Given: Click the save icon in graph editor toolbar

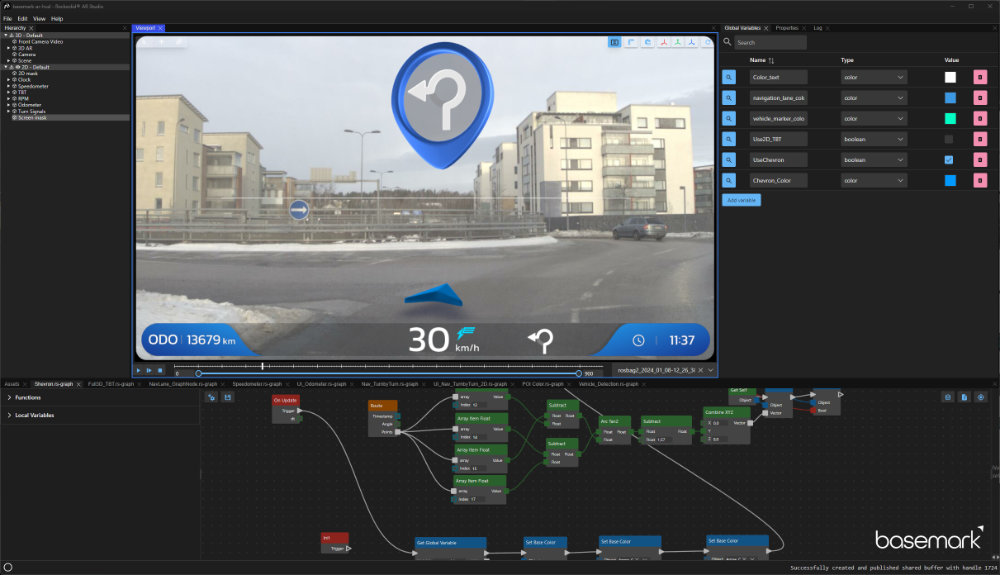Looking at the screenshot, I should (x=228, y=397).
